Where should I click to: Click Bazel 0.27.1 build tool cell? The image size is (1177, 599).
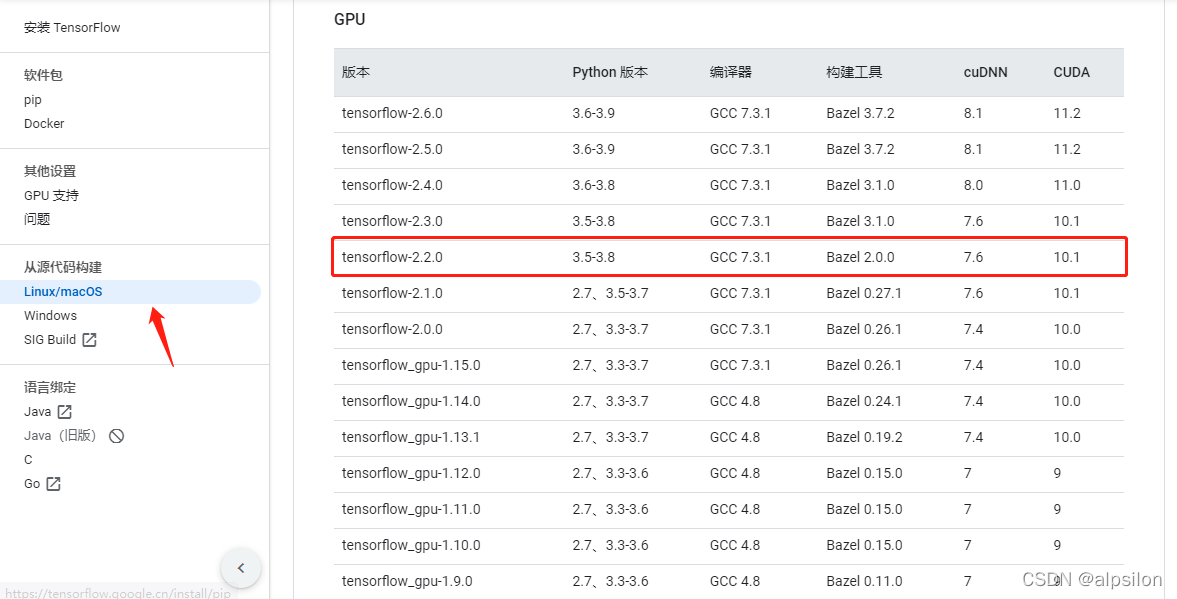[x=864, y=293]
